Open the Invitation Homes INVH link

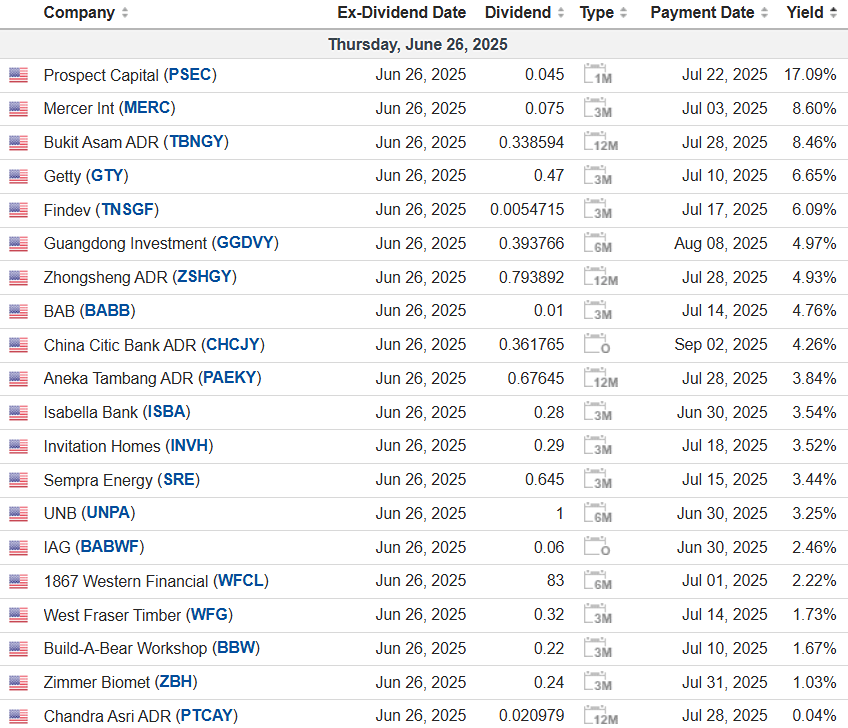click(x=190, y=446)
